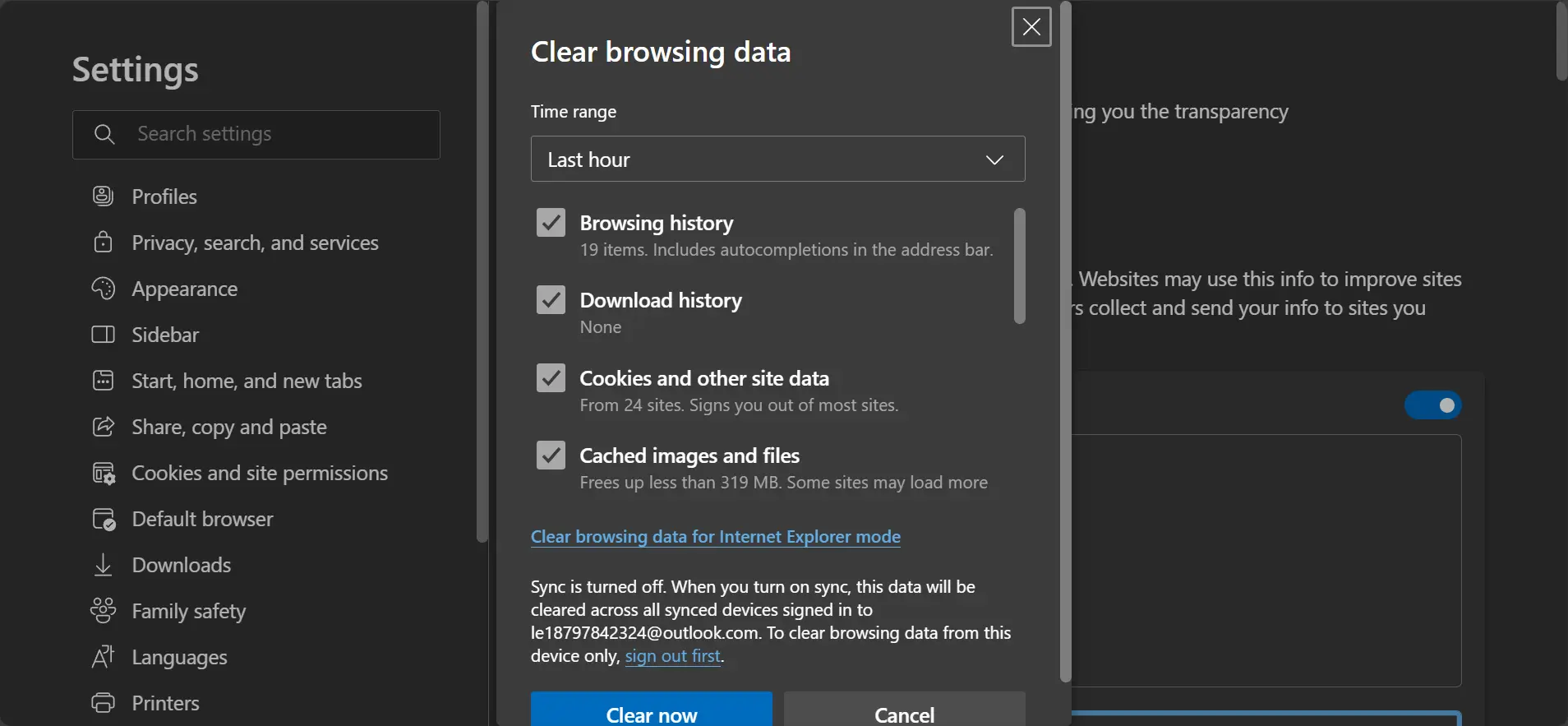The width and height of the screenshot is (1568, 726).
Task: Click the Sidebar panel icon
Action: tap(103, 334)
